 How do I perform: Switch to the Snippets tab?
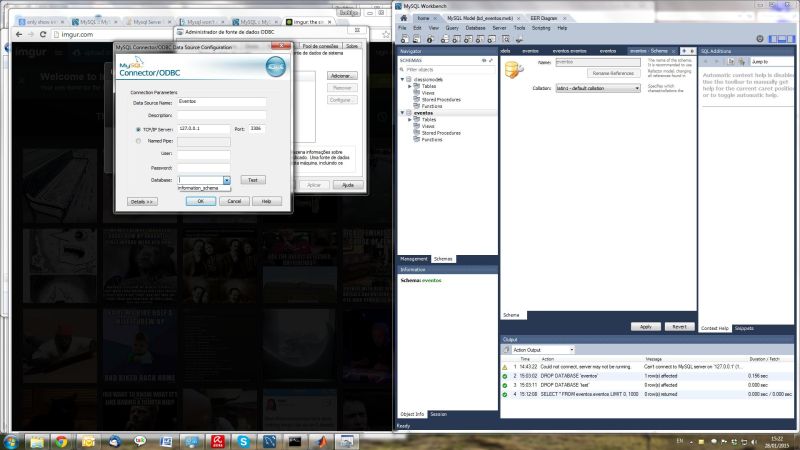pyautogui.click(x=744, y=329)
